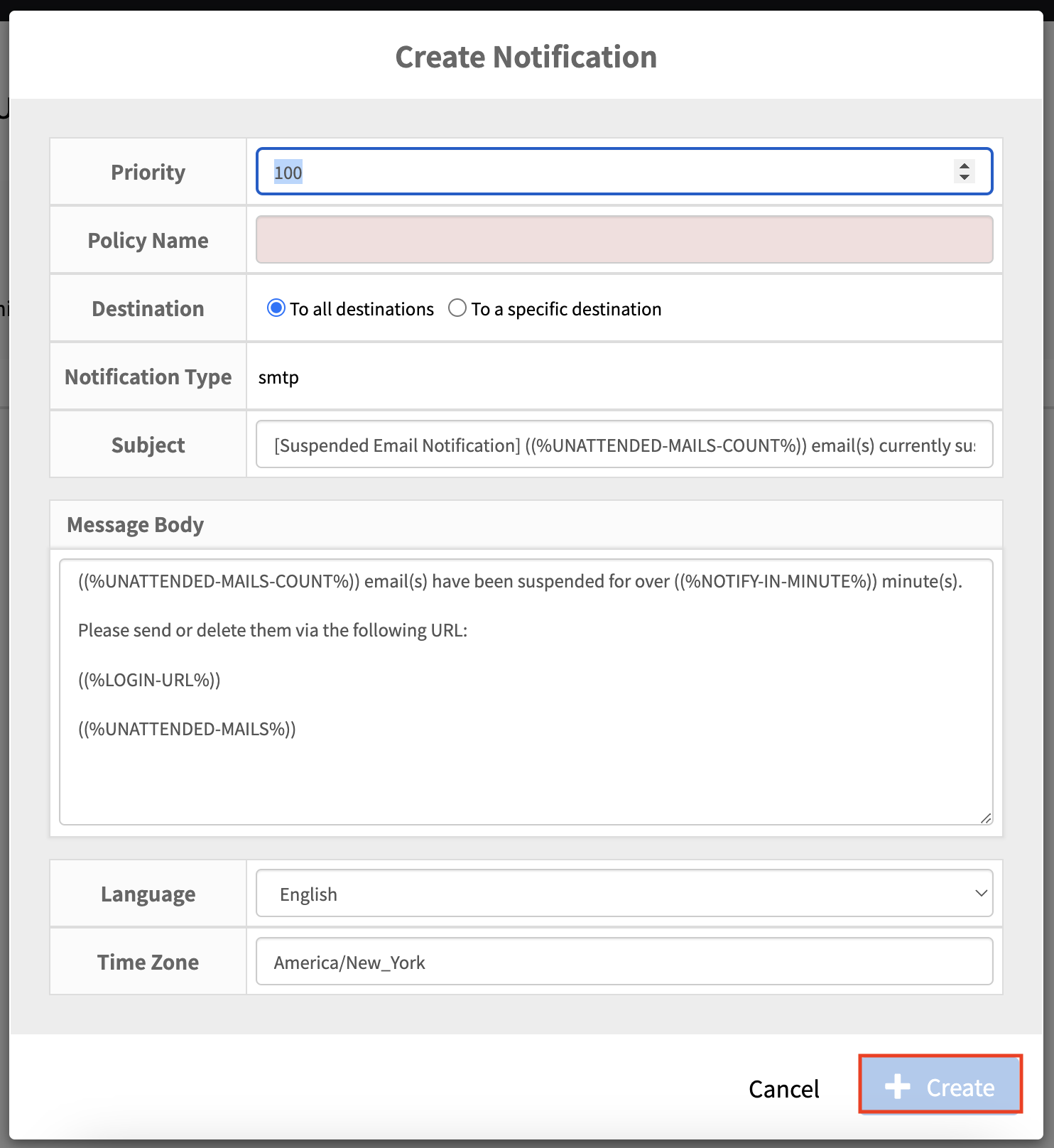The image size is (1054, 1148).
Task: Click the 'Priority' row label
Action: 148,172
